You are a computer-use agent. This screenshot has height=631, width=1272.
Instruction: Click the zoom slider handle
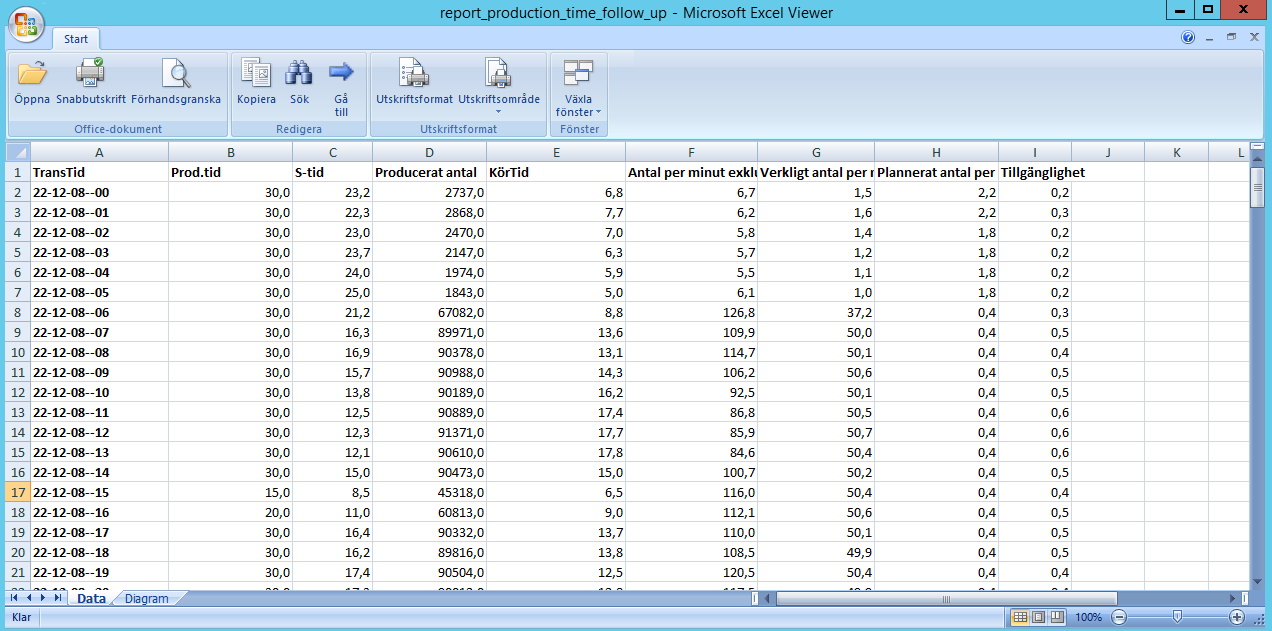(1178, 617)
